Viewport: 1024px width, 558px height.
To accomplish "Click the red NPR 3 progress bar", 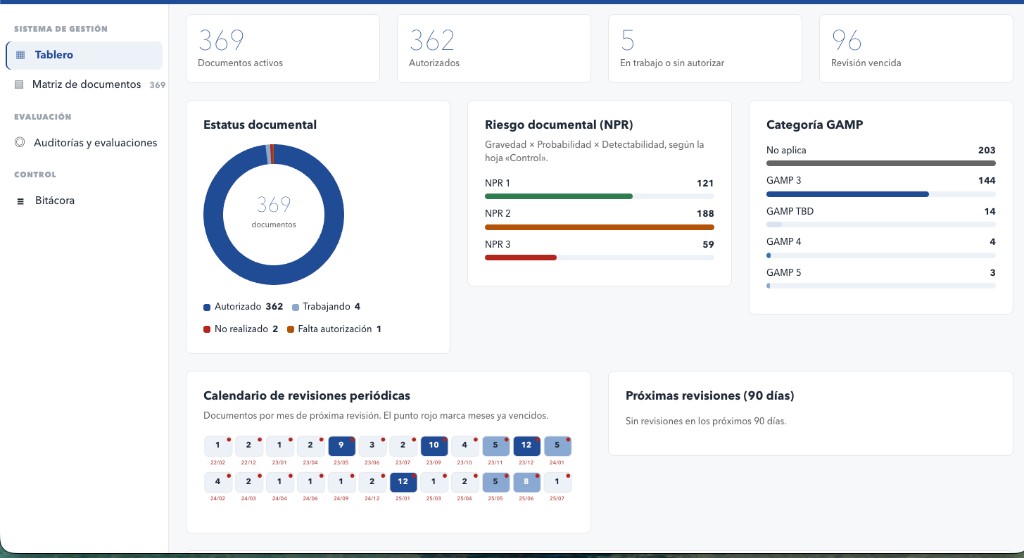I will coord(520,257).
